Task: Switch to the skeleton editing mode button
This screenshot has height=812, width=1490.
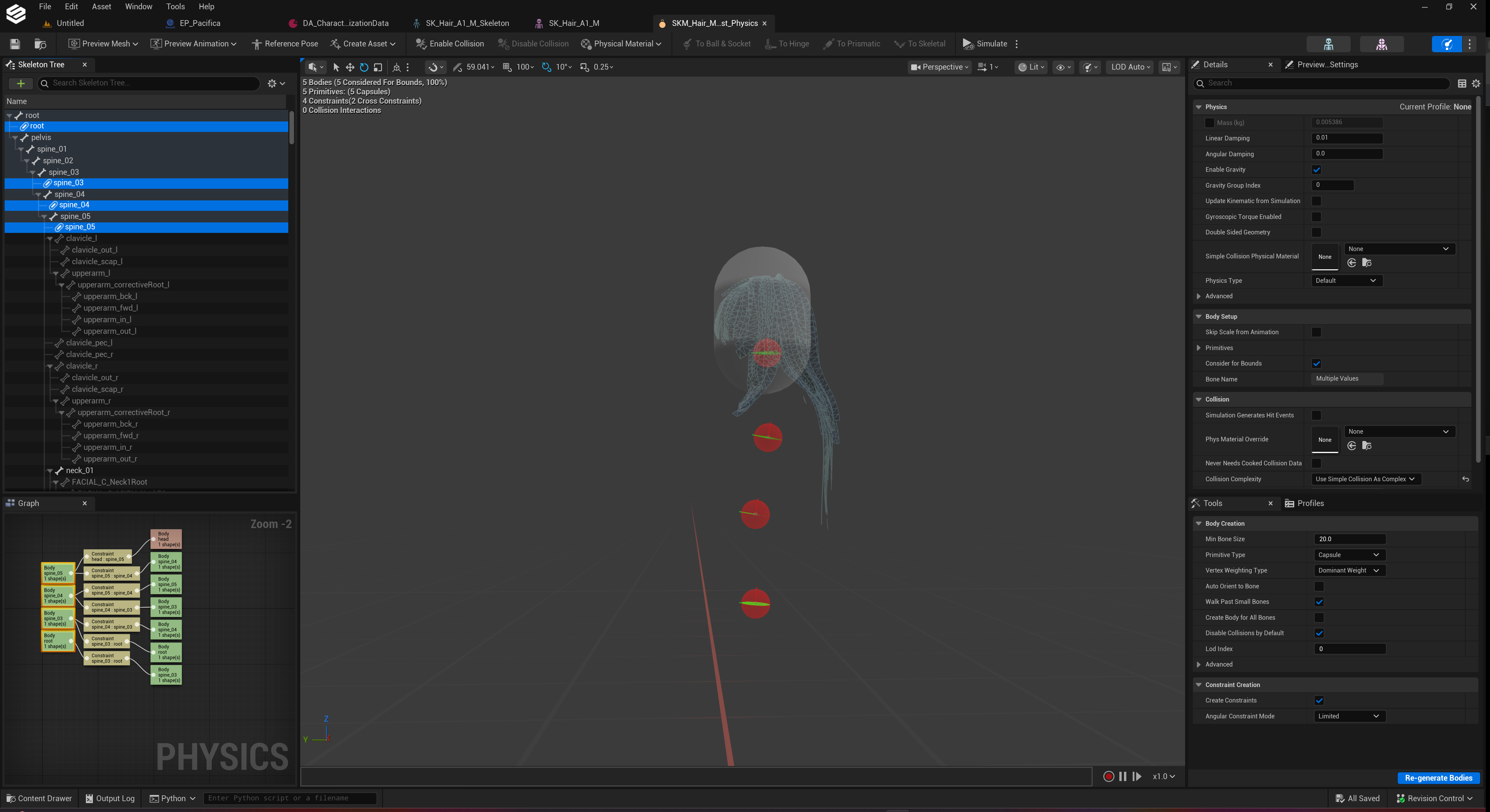Action: coord(1329,44)
